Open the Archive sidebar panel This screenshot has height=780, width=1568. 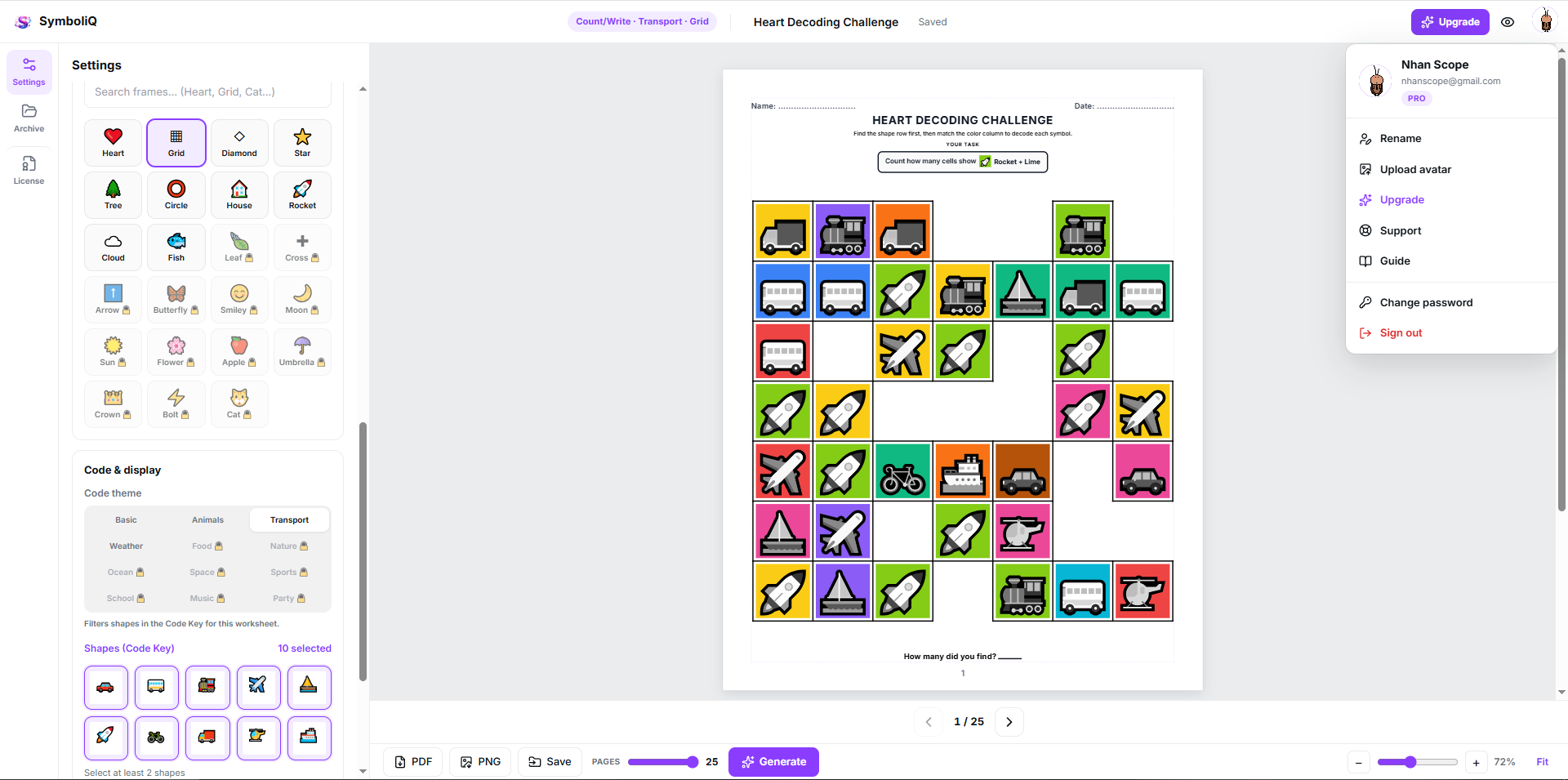(29, 118)
